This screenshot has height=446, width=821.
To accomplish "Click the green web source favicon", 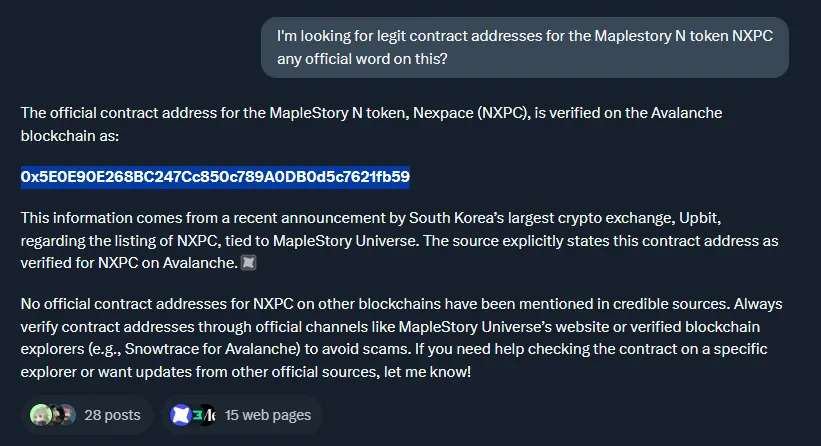I will pyautogui.click(x=197, y=415).
